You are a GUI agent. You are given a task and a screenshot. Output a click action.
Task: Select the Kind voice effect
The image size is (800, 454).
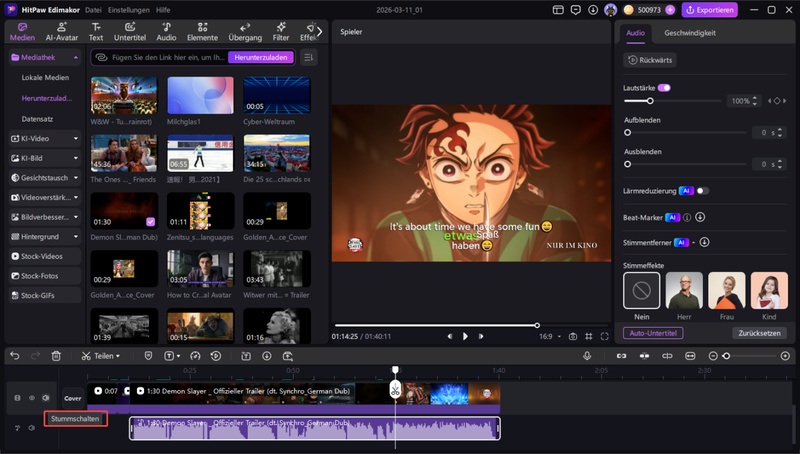(769, 290)
